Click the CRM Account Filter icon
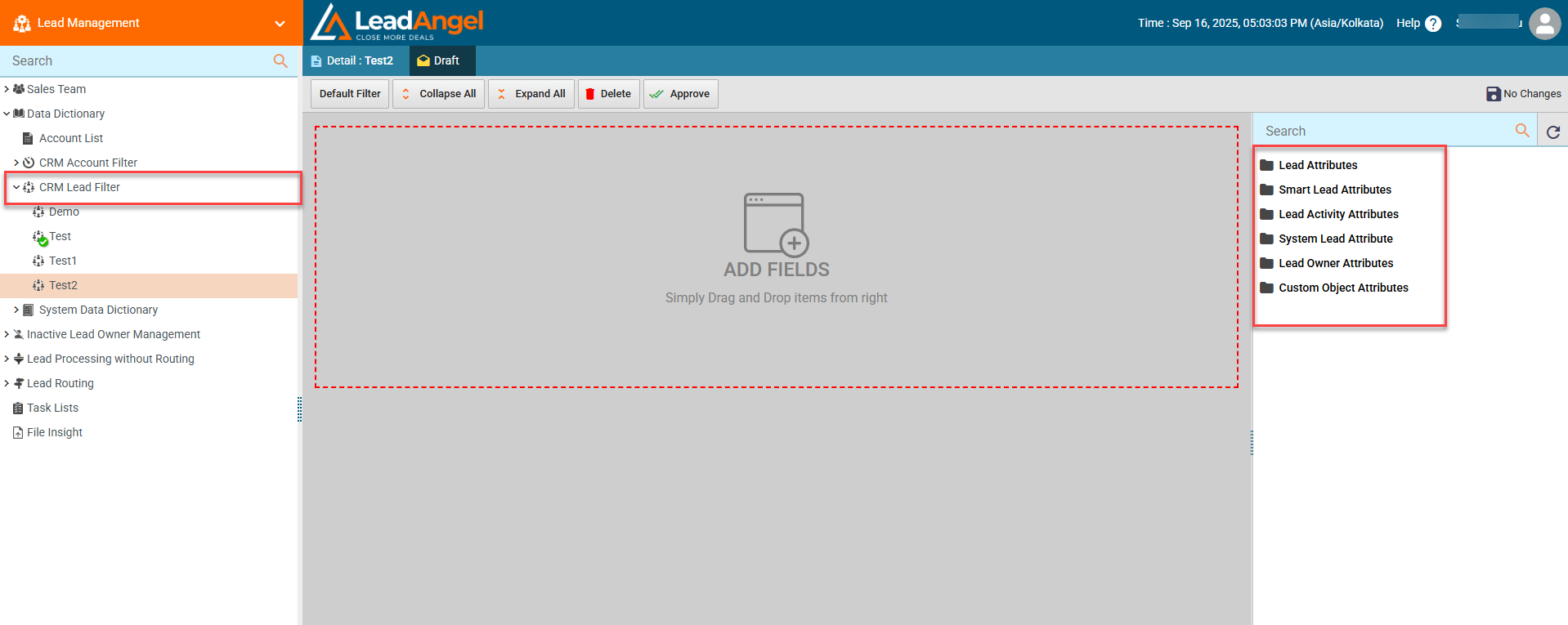1568x625 pixels. 29,163
